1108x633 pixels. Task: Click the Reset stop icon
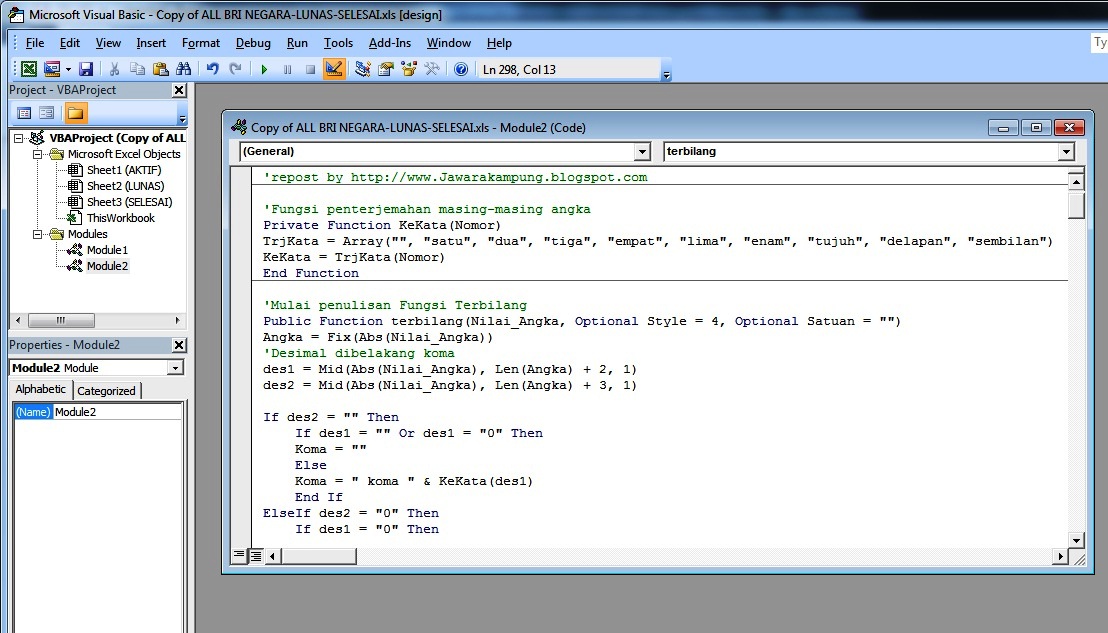310,69
